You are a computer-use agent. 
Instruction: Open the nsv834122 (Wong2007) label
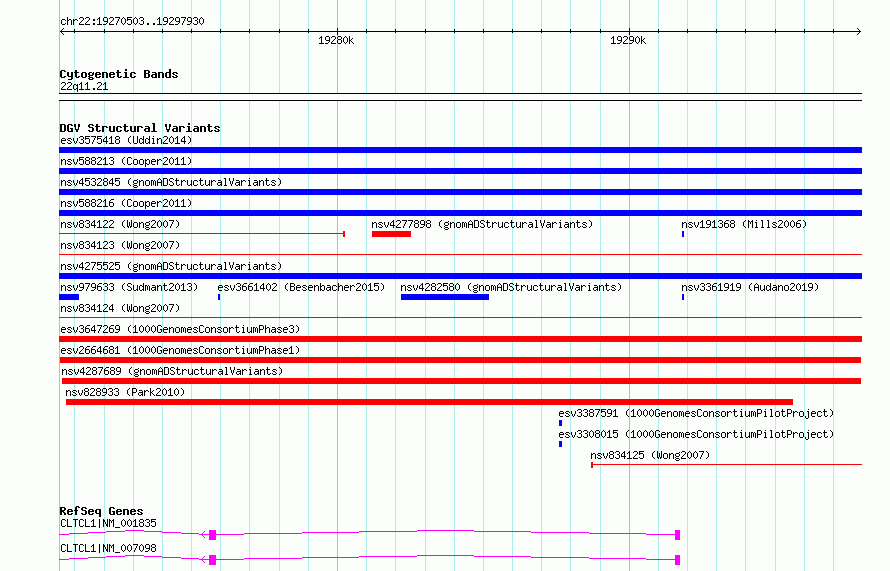(120, 224)
